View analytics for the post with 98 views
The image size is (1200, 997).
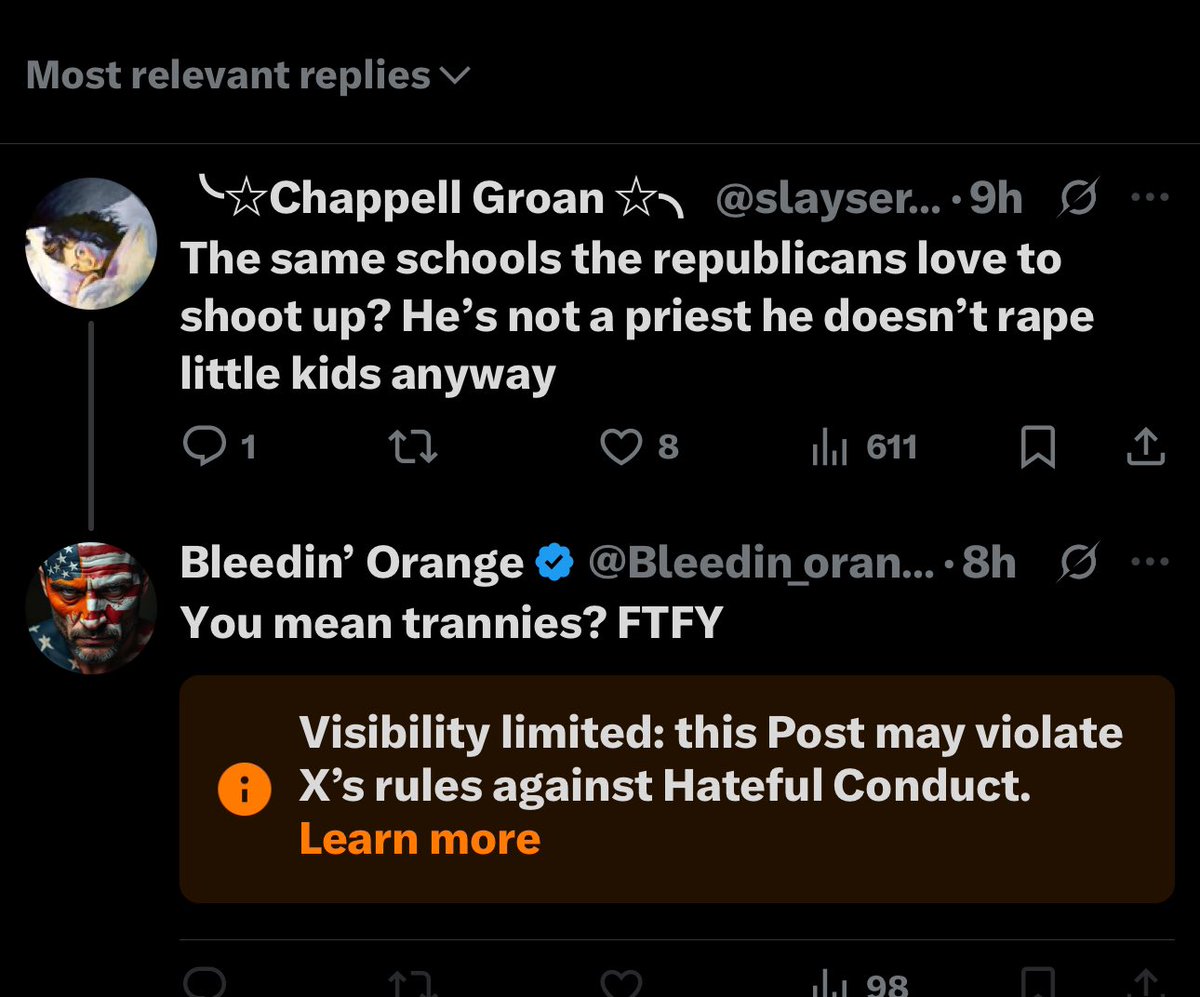[863, 985]
